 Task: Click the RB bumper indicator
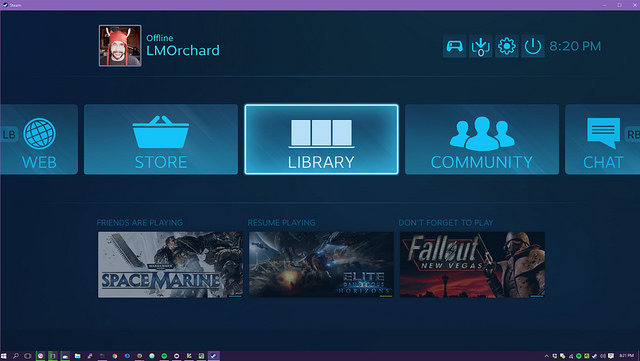(x=632, y=135)
